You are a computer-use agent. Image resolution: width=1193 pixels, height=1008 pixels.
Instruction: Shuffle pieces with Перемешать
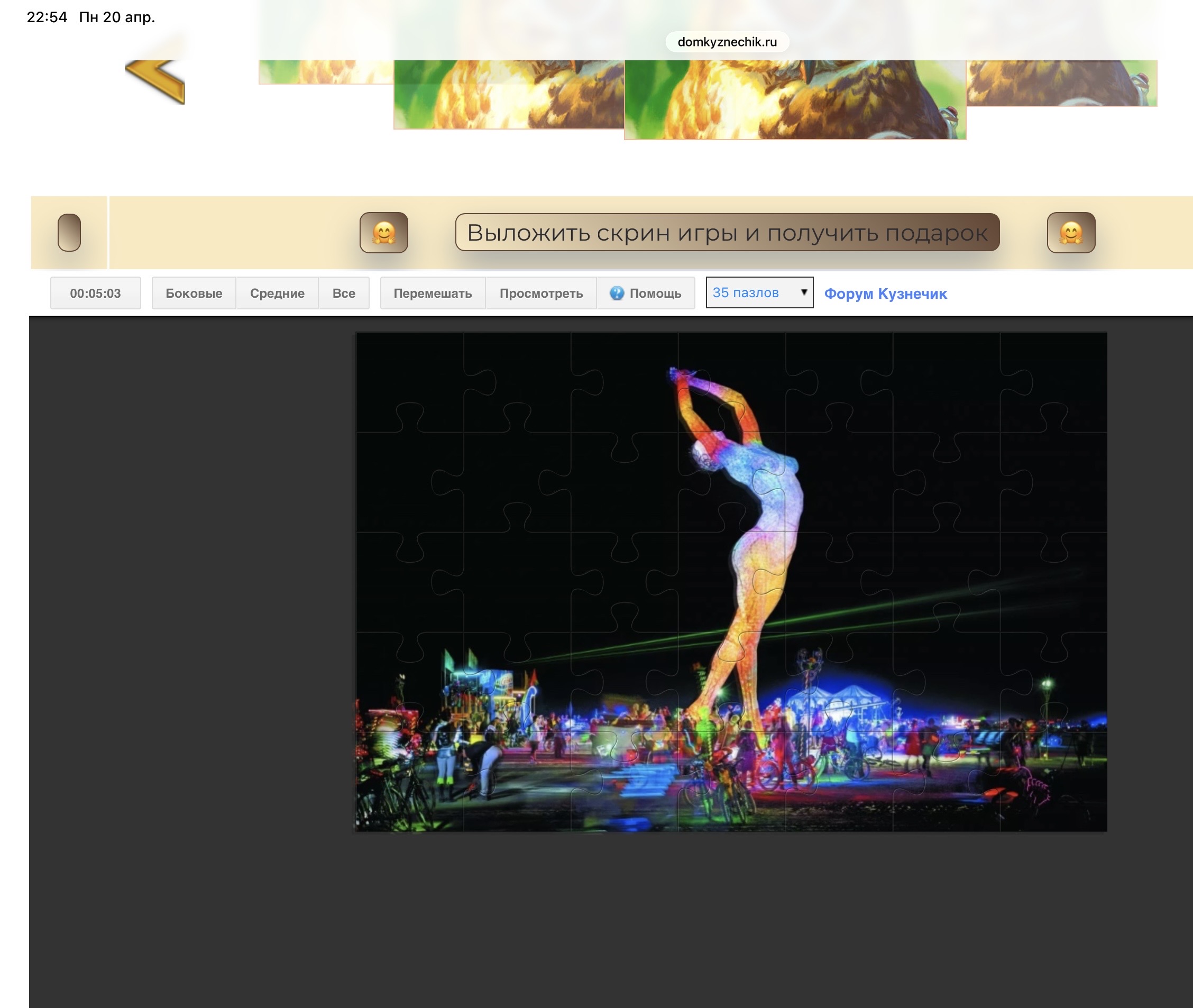pos(433,293)
